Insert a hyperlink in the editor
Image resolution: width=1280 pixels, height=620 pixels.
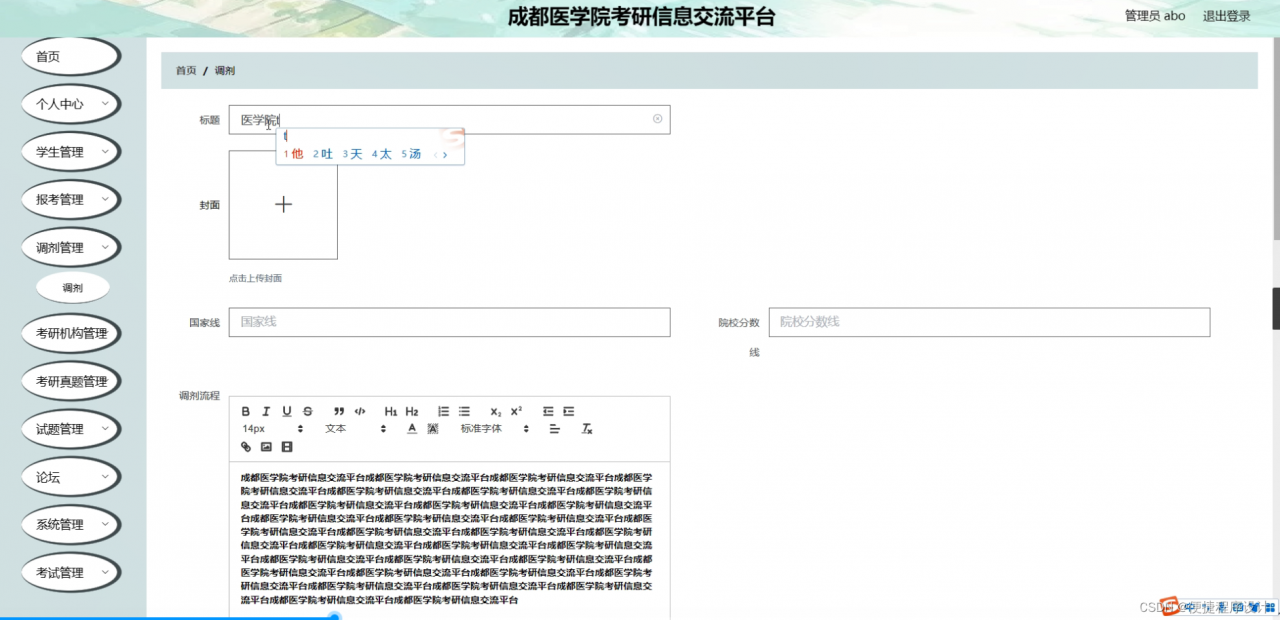point(246,447)
